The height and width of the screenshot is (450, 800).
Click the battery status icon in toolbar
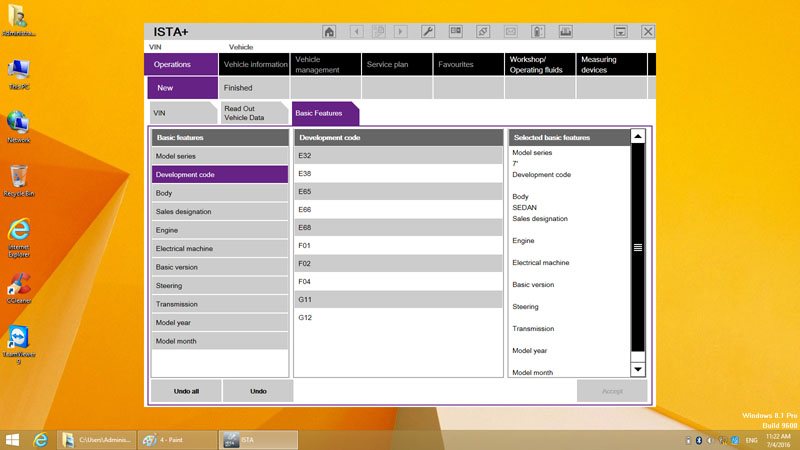[x=538, y=32]
